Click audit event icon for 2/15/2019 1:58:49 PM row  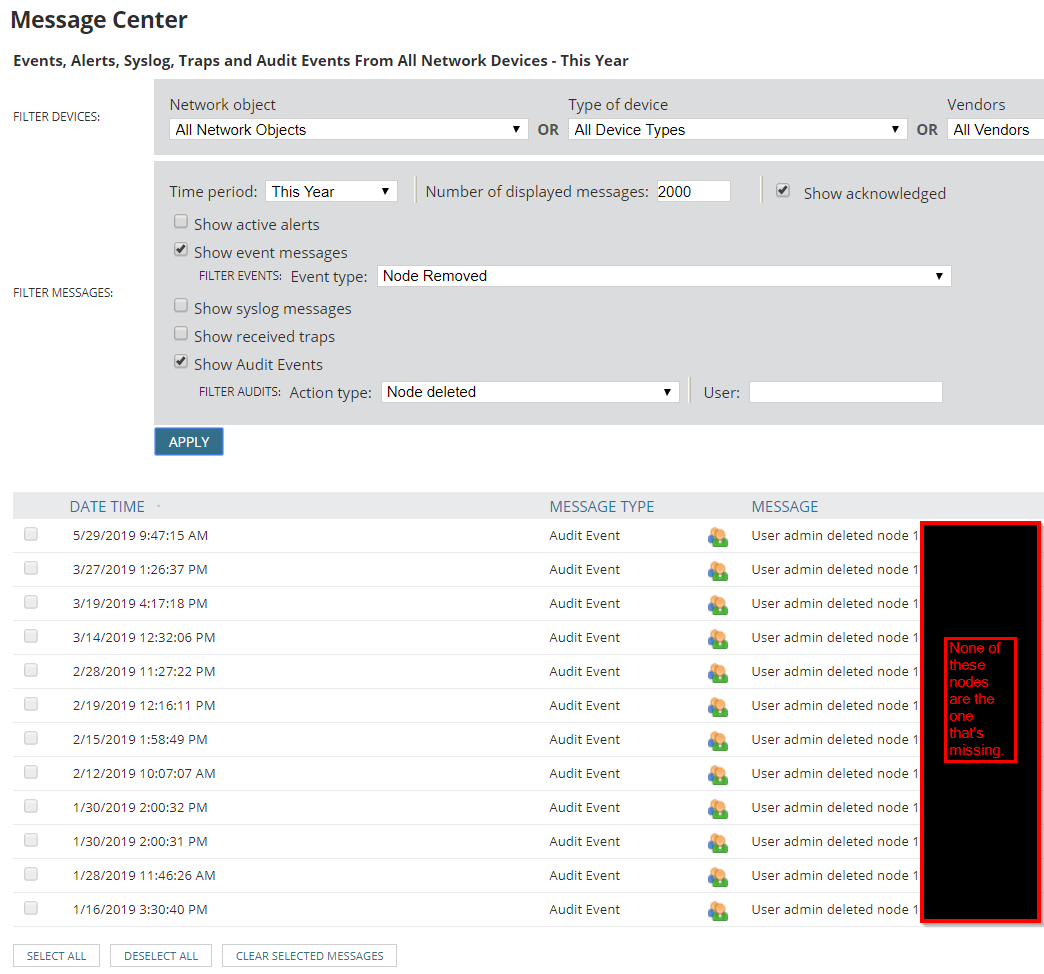(x=718, y=740)
